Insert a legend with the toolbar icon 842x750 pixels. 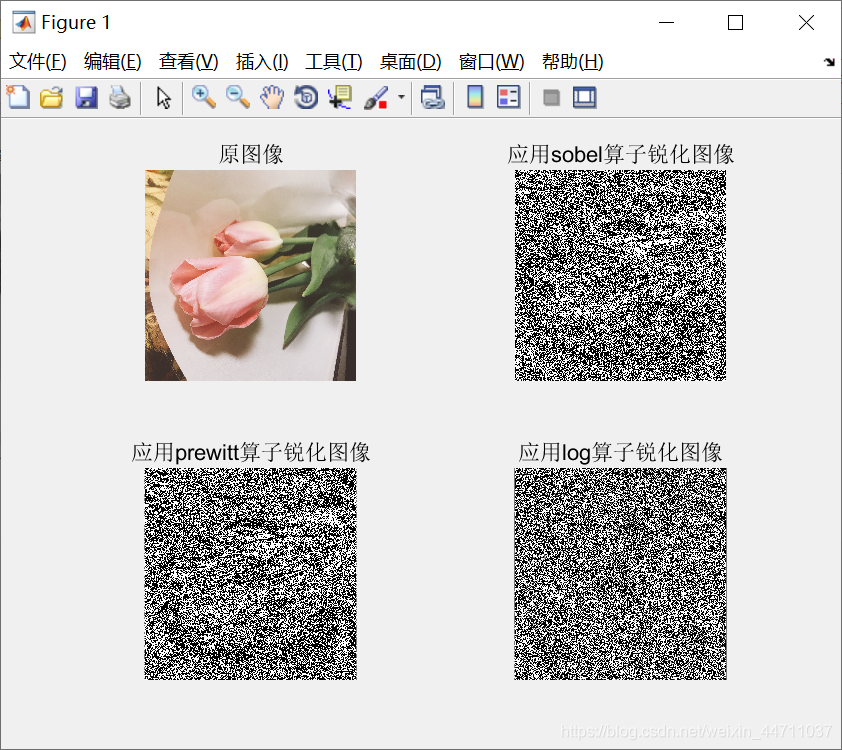pos(509,98)
